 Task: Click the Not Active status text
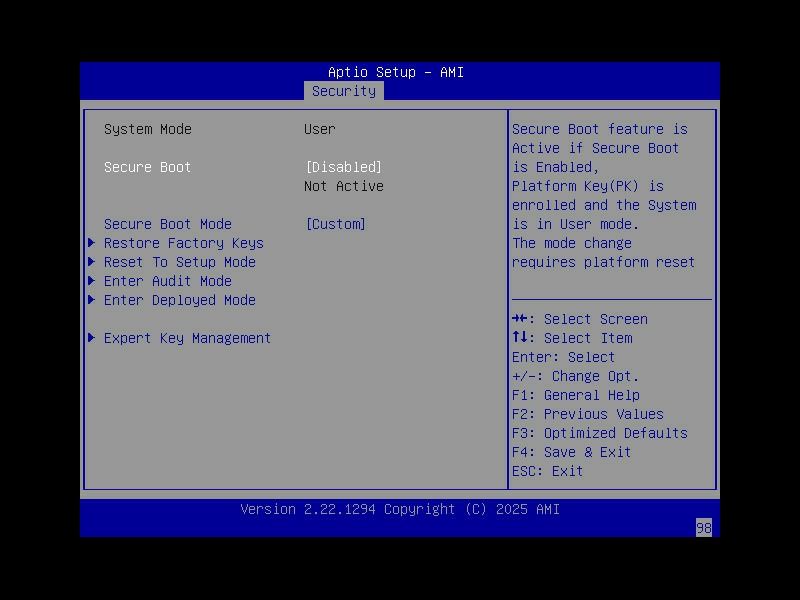coord(343,186)
